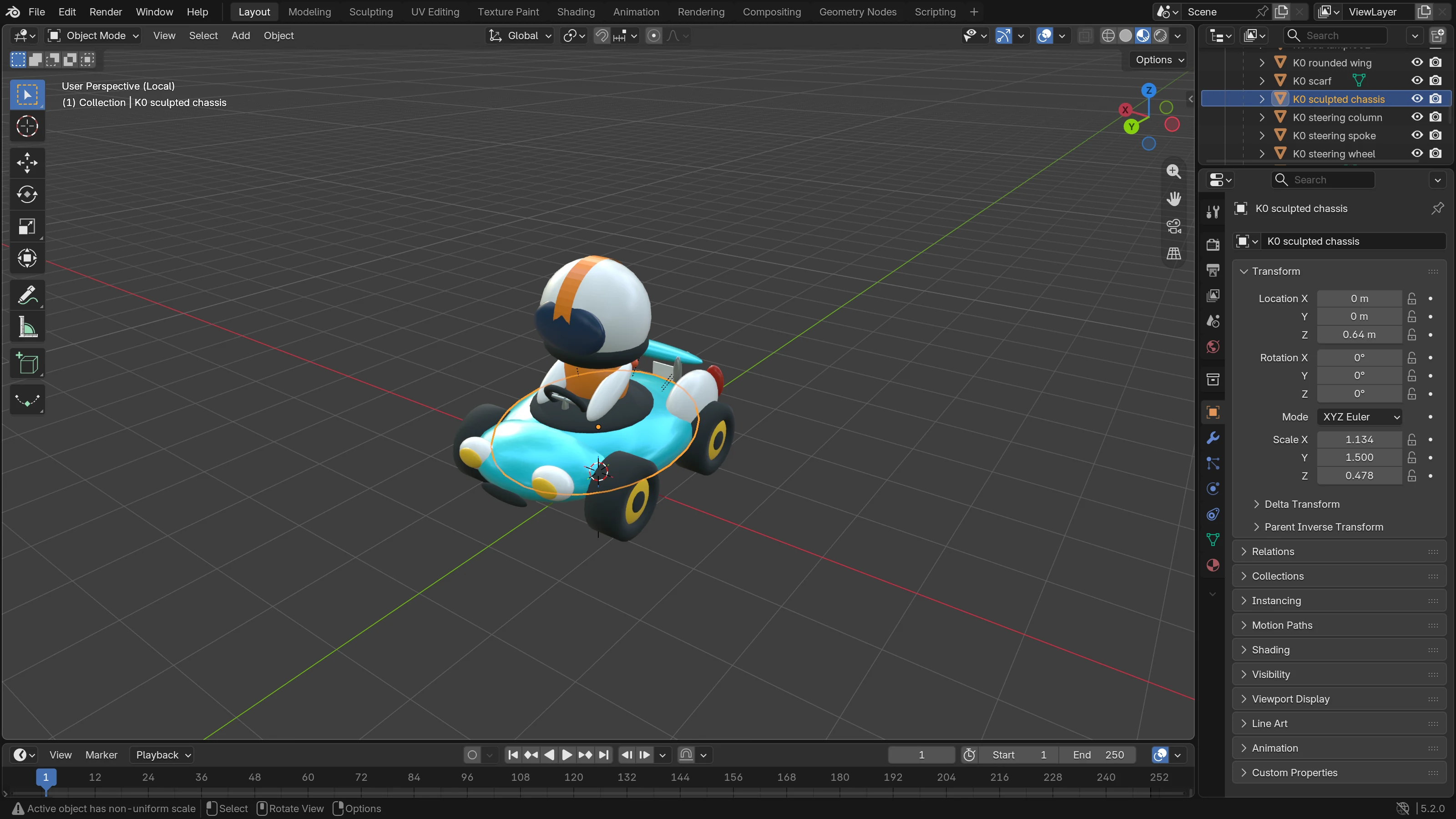Viewport: 1456px width, 819px height.
Task: Open the Render menu
Action: 105,12
